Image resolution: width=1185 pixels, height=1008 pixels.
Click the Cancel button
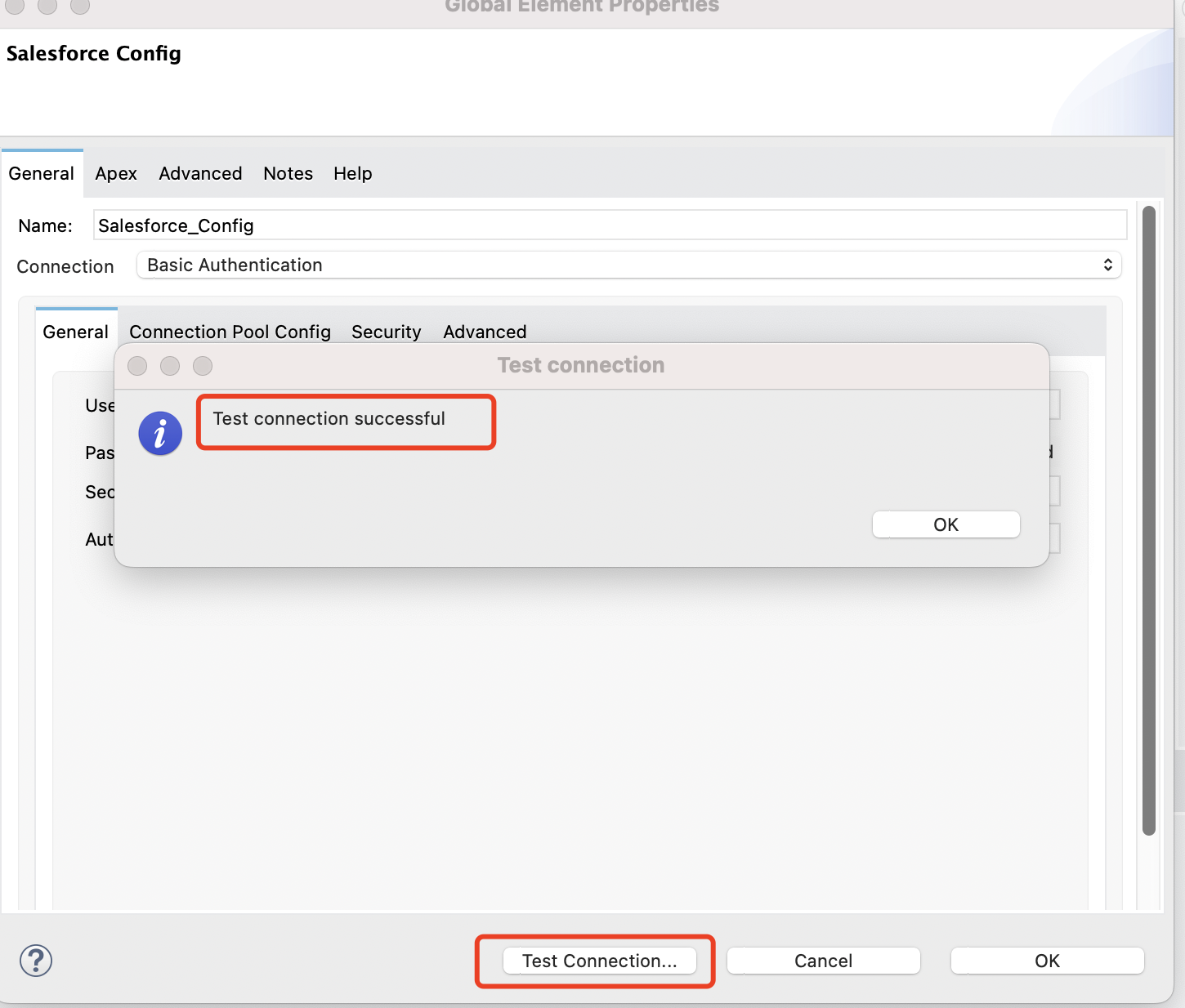[823, 961]
